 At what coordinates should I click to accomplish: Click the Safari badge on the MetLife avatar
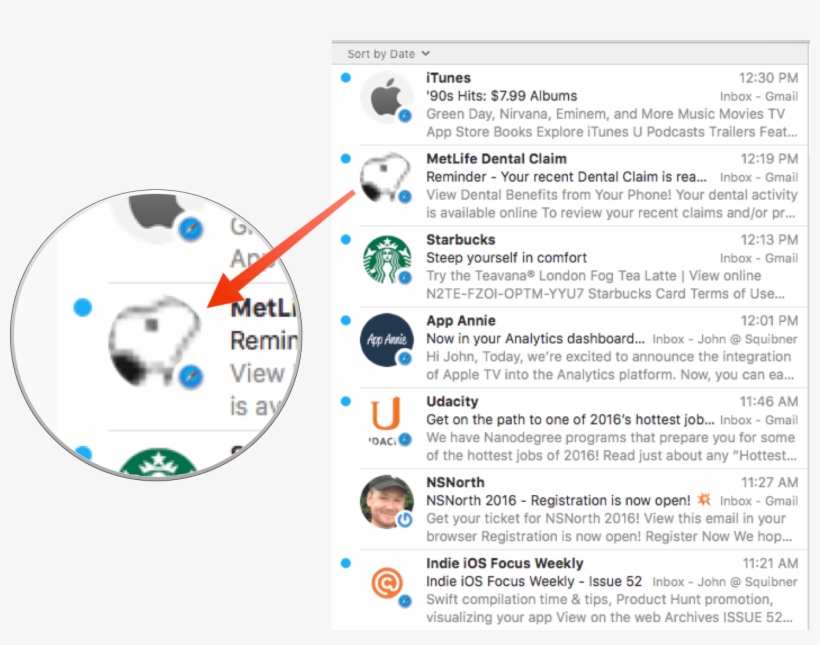click(x=405, y=197)
